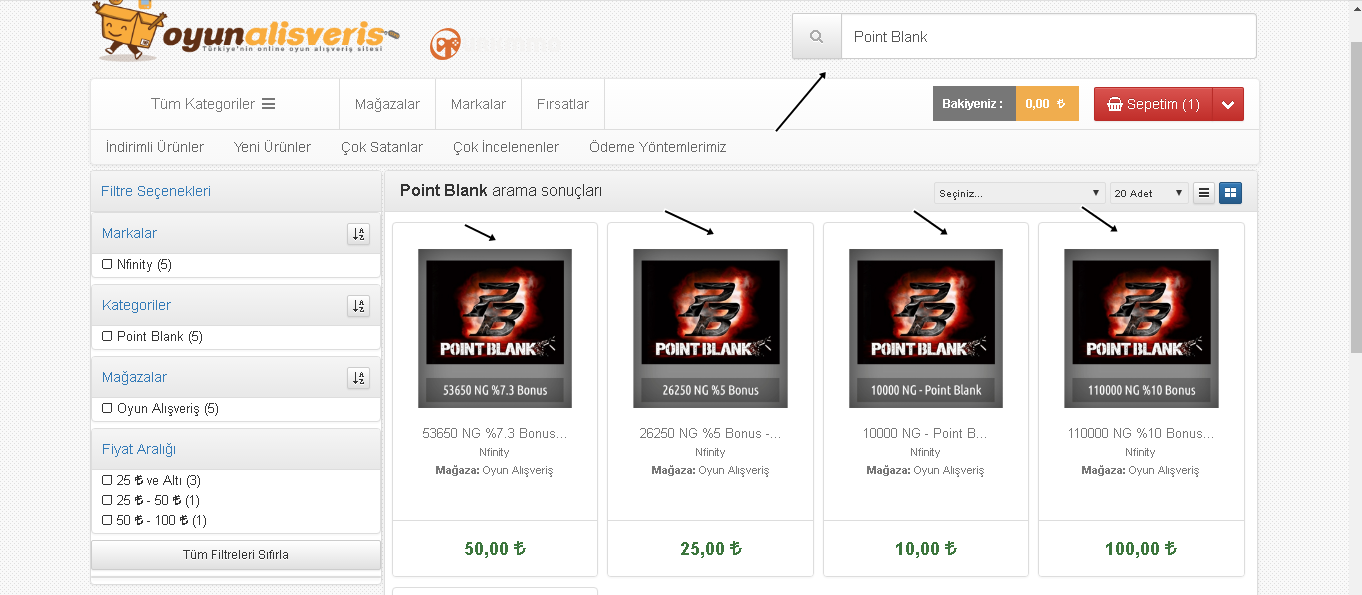Screen dimensions: 1362x595
Task: Click the page vertical scrollbar
Action: coord(1355,195)
